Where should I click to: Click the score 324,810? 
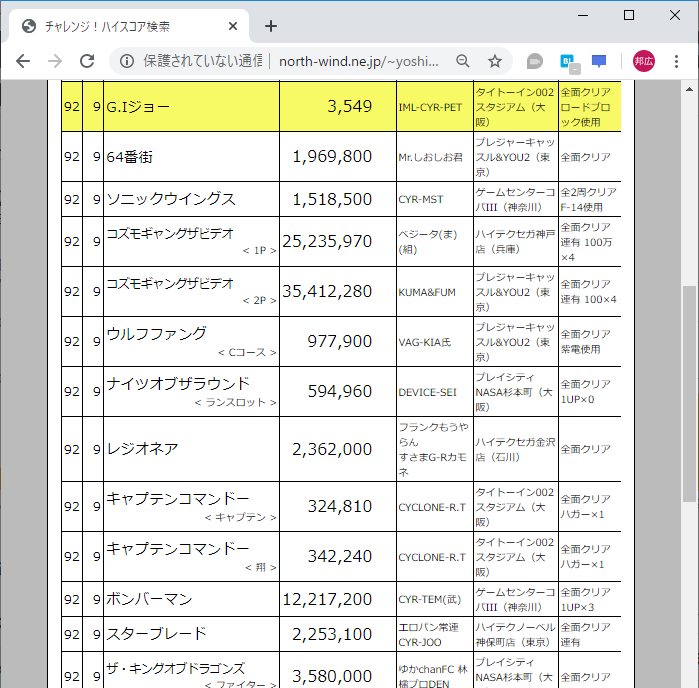click(x=340, y=506)
